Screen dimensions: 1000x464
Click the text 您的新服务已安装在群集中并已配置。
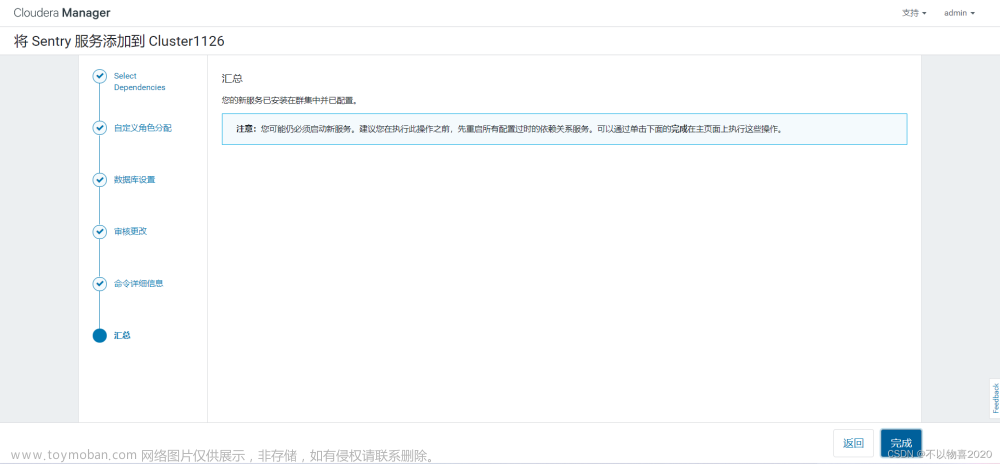[290, 101]
